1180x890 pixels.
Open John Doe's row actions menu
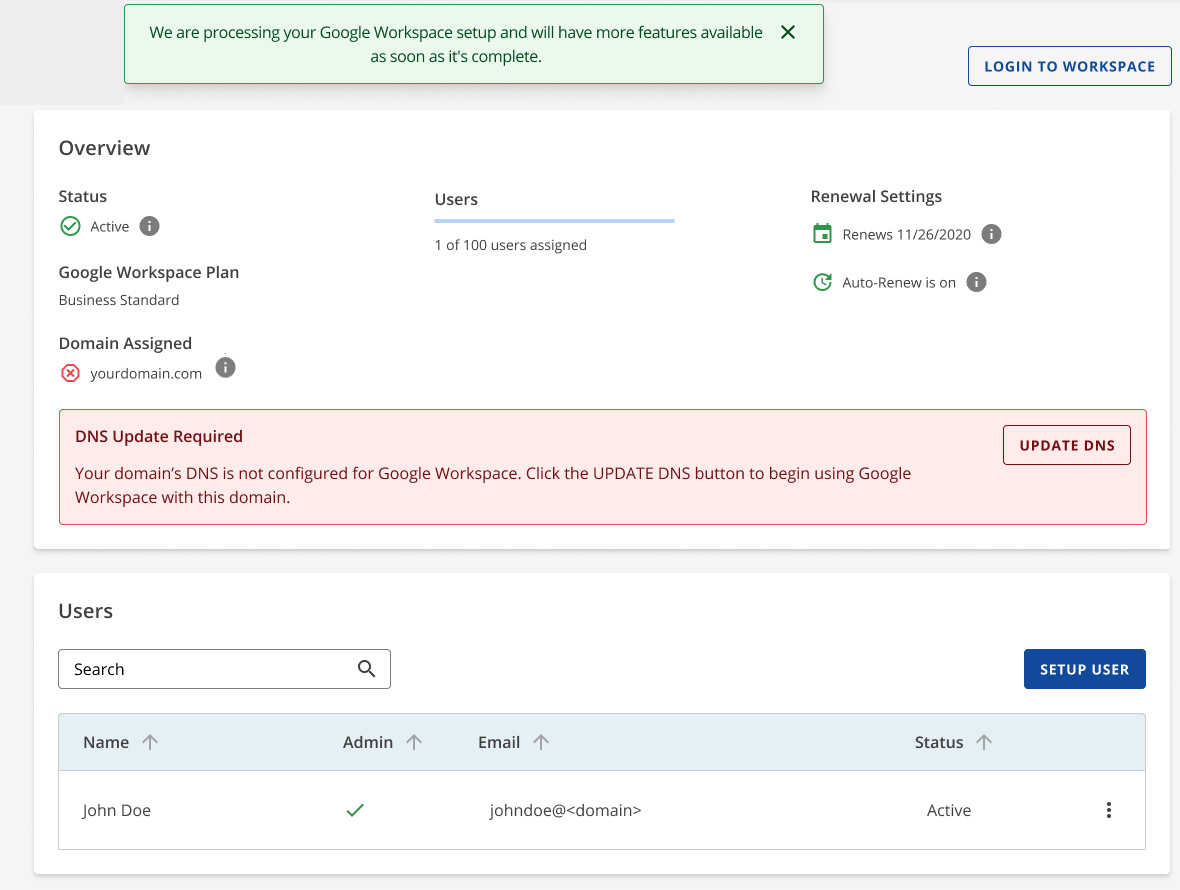point(1109,810)
